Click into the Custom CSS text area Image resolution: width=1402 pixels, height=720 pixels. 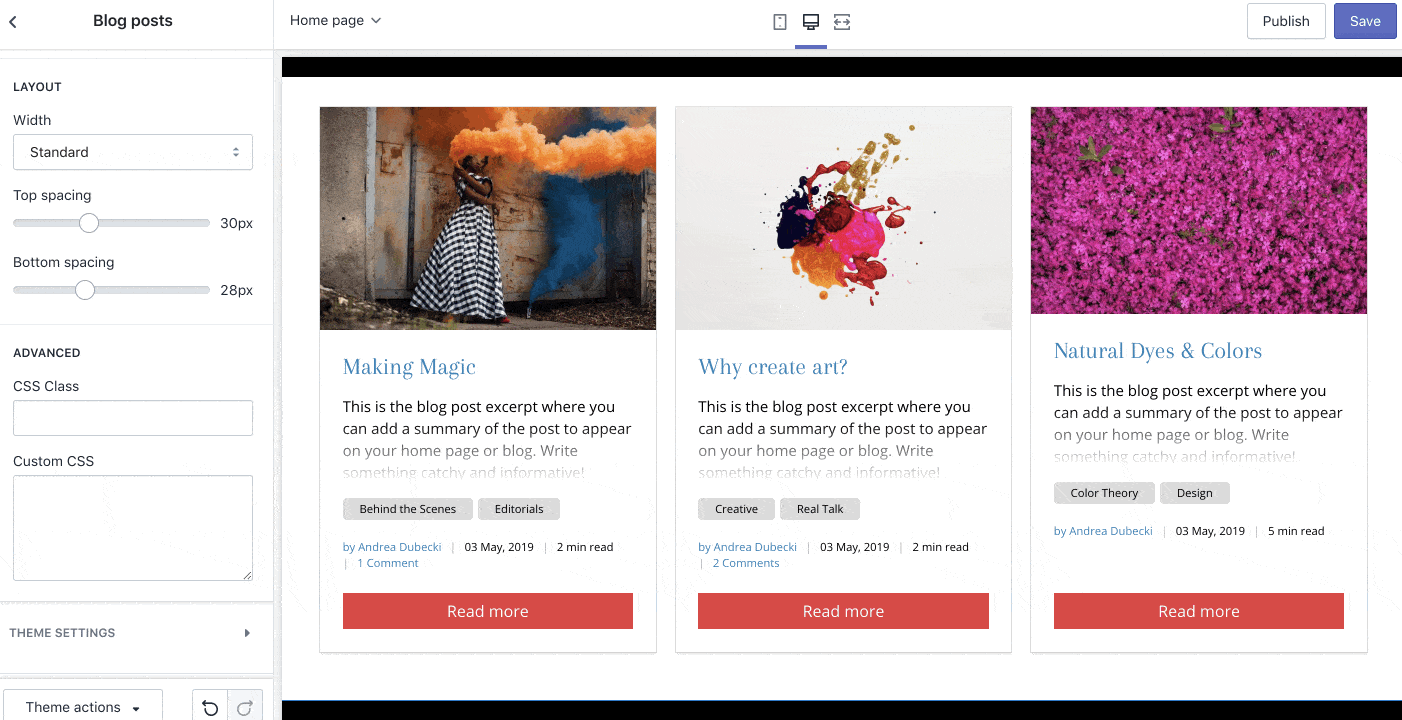[x=133, y=527]
